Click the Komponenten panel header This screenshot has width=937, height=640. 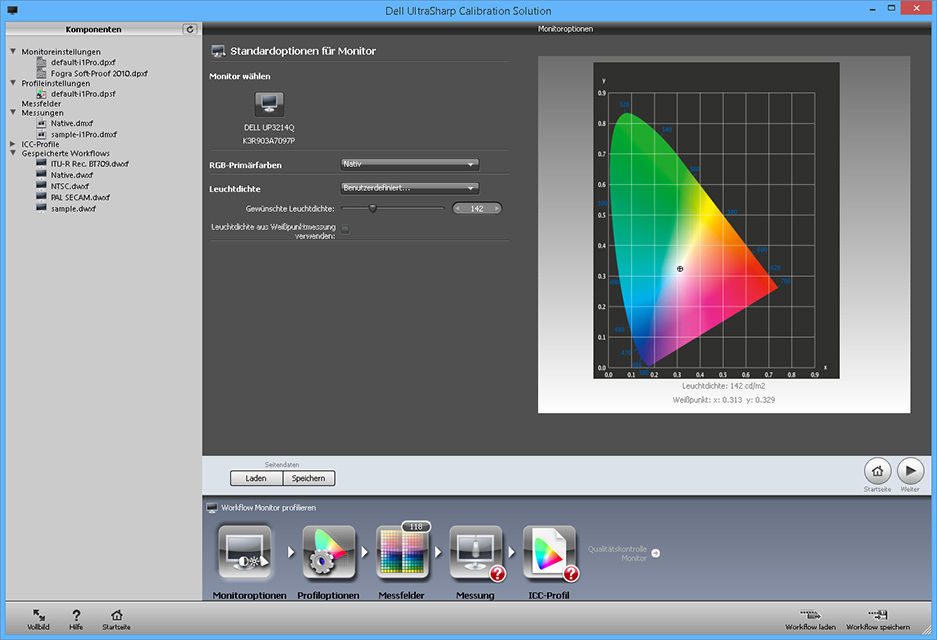click(x=93, y=29)
